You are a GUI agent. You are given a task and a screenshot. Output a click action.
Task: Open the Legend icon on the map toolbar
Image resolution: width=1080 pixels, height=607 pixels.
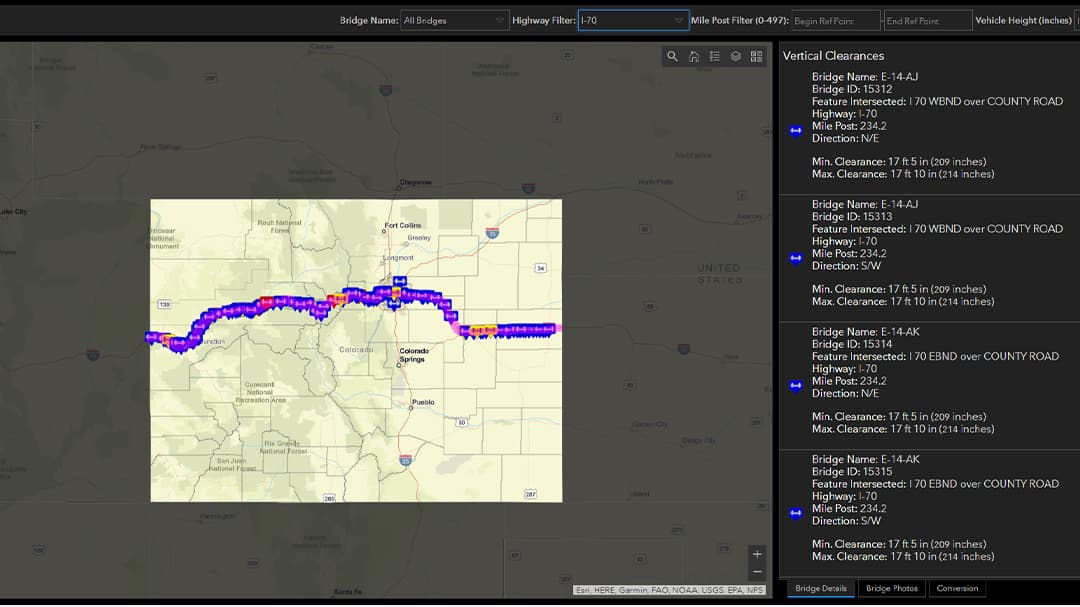click(x=714, y=56)
